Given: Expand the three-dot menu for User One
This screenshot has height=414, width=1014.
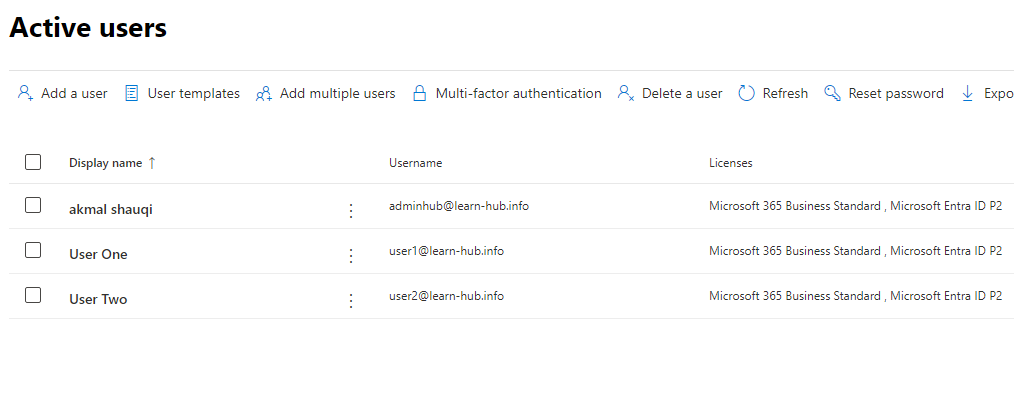Looking at the screenshot, I should (x=350, y=255).
